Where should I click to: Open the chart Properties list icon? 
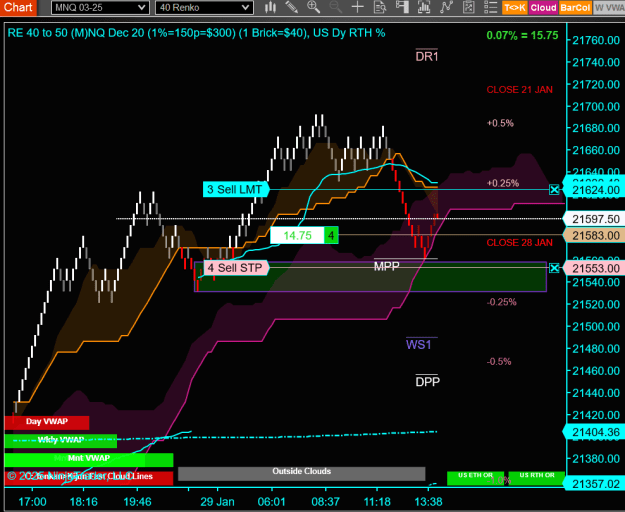[490, 7]
